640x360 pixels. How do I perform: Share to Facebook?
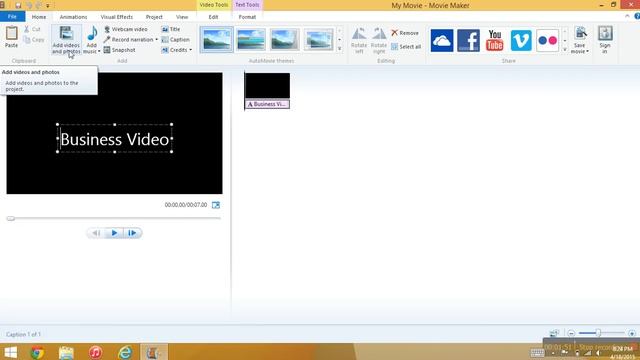(468, 40)
